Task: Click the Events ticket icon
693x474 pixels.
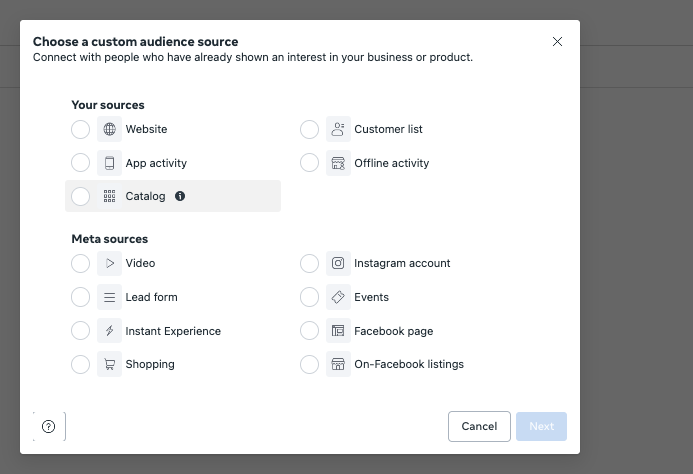Action: [x=338, y=297]
